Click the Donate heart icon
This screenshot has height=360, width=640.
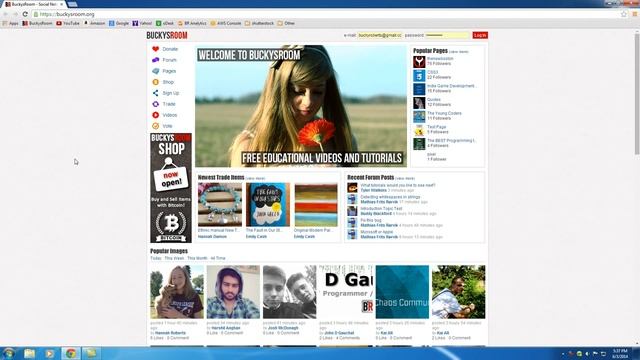click(x=156, y=49)
